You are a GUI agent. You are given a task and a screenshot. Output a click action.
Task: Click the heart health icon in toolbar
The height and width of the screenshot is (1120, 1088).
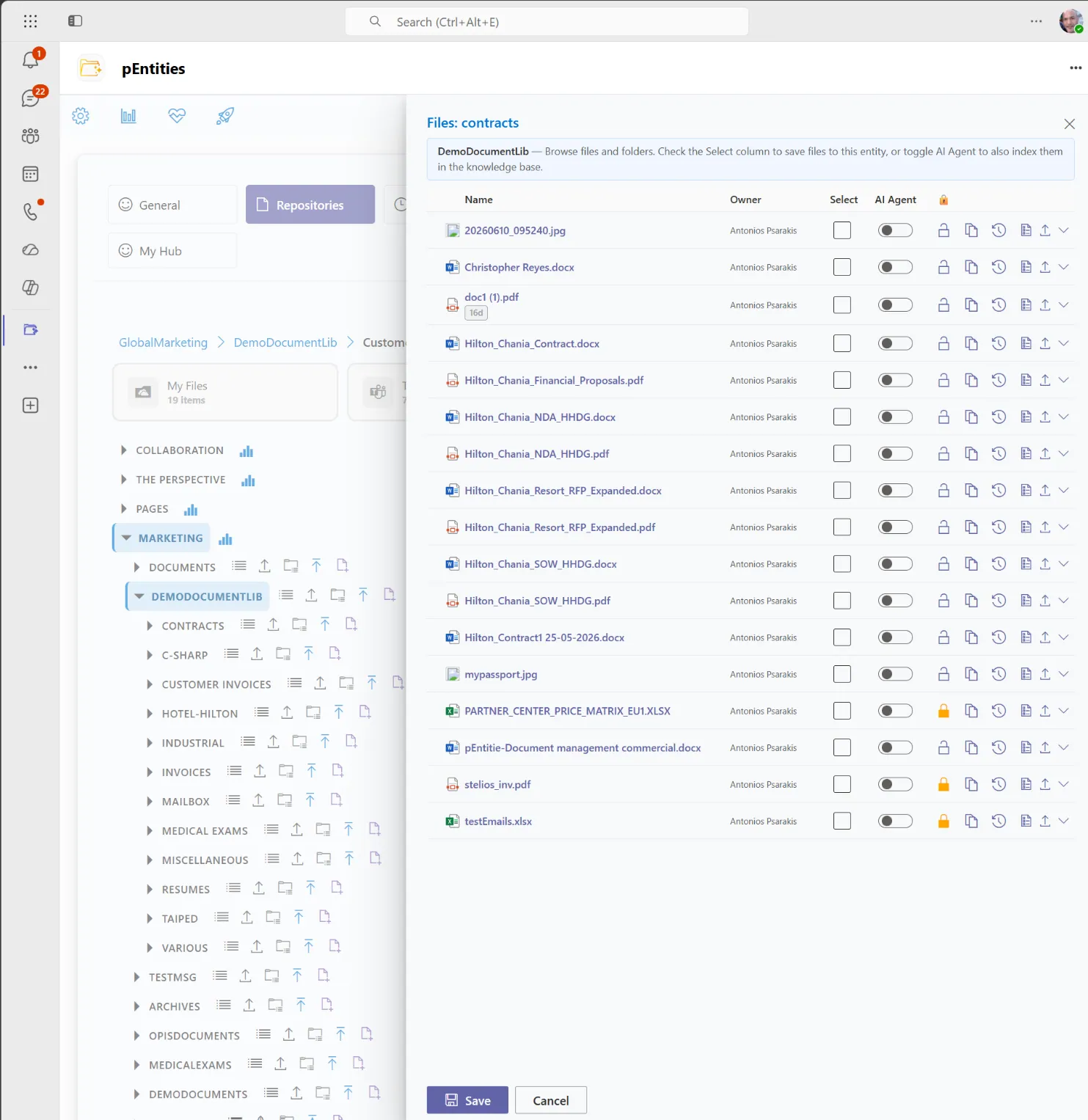[x=177, y=116]
